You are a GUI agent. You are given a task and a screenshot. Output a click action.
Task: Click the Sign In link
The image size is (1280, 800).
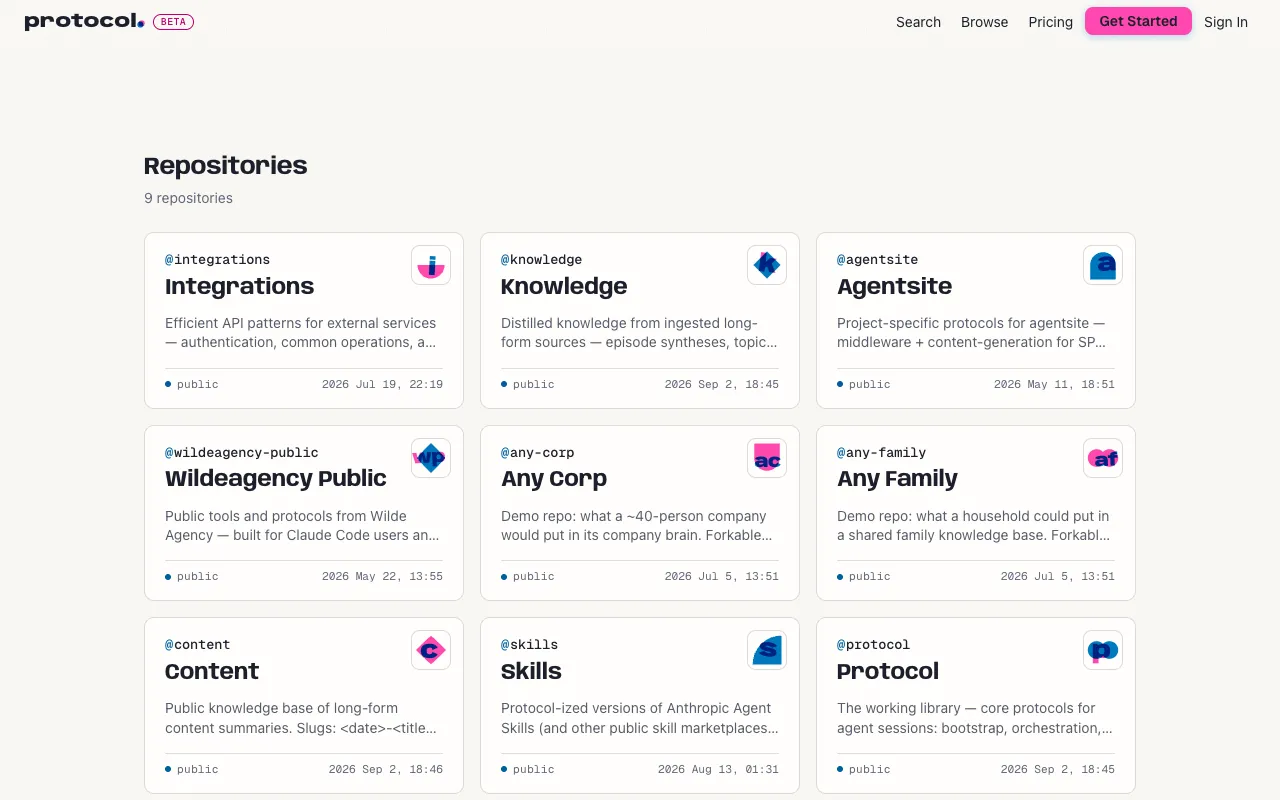1226,22
